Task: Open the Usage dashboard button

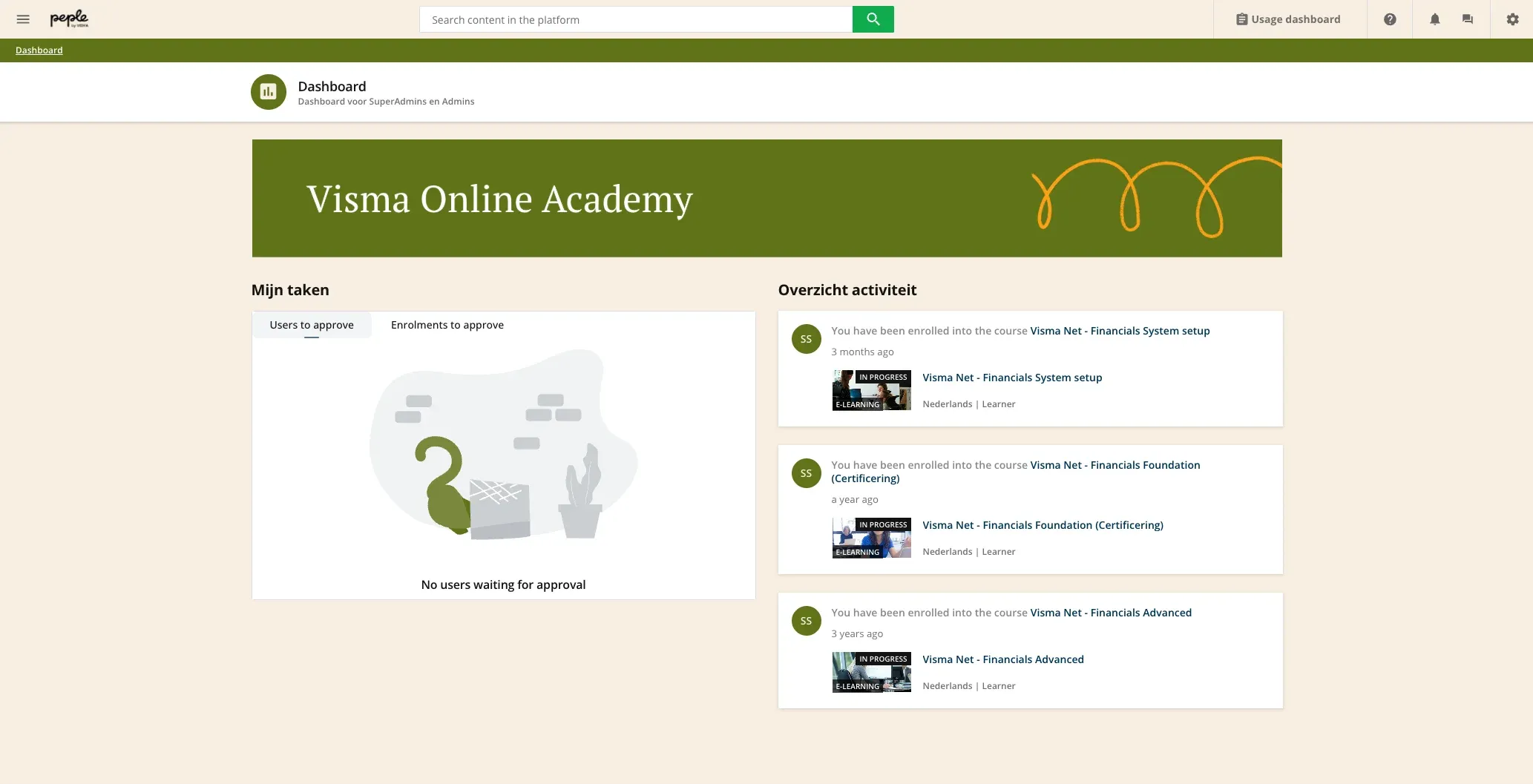Action: coord(1288,19)
